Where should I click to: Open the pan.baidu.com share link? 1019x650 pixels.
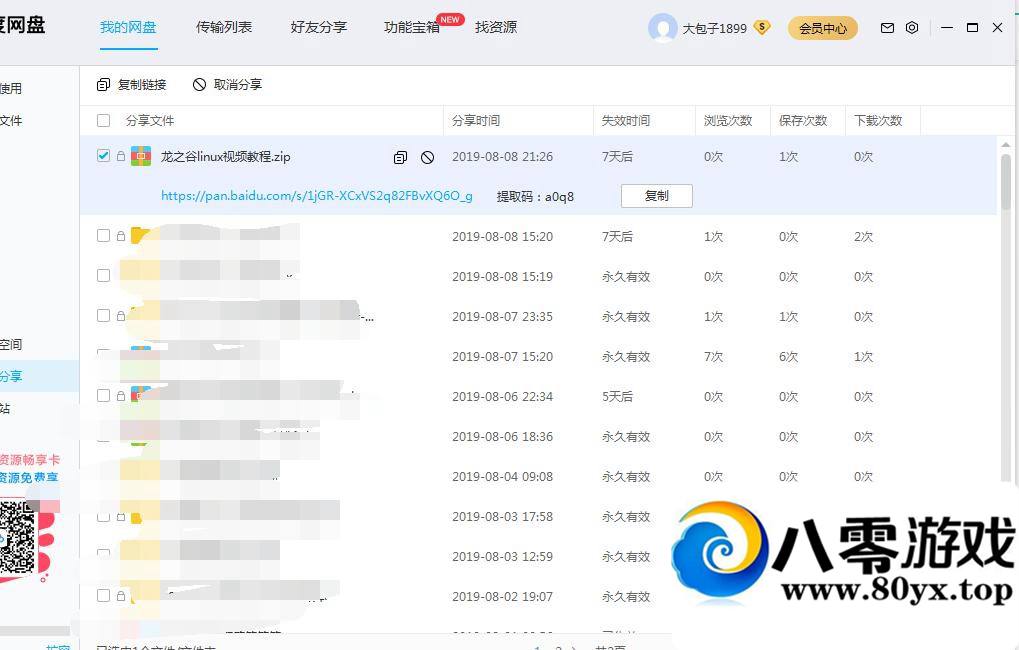pyautogui.click(x=316, y=196)
